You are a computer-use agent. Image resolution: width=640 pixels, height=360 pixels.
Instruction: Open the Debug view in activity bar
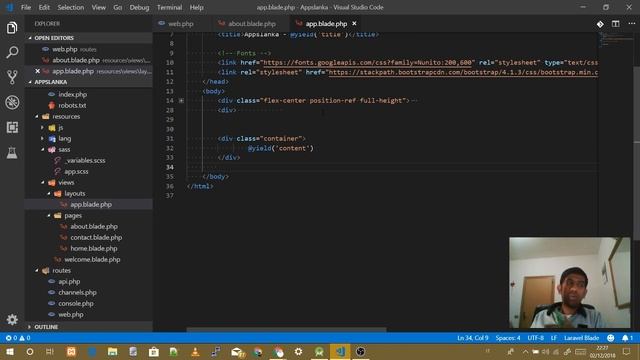[x=12, y=102]
